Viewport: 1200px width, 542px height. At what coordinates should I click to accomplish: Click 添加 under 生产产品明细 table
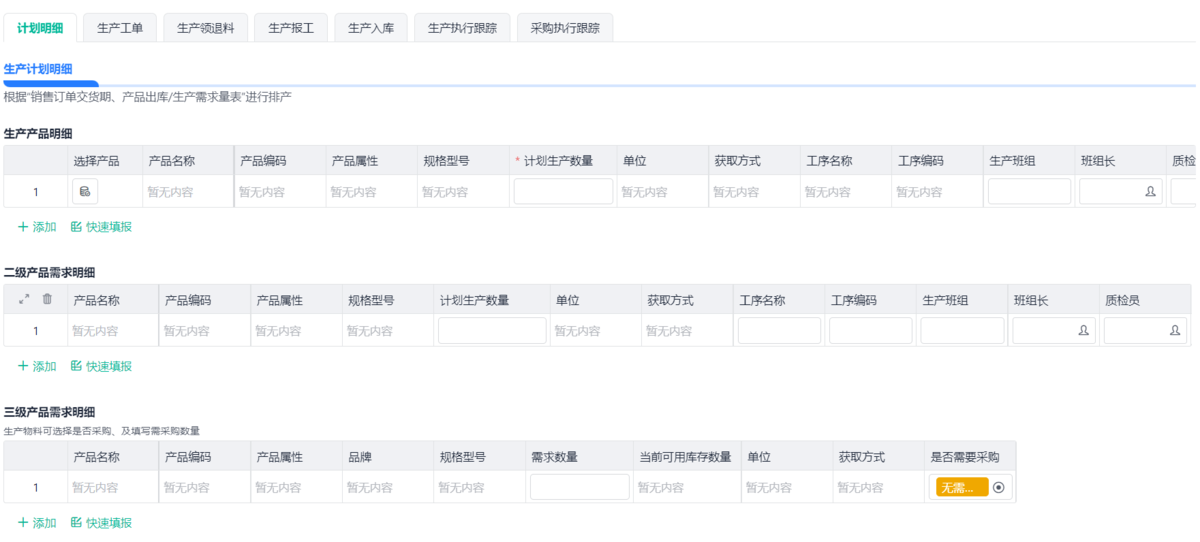pyautogui.click(x=37, y=227)
